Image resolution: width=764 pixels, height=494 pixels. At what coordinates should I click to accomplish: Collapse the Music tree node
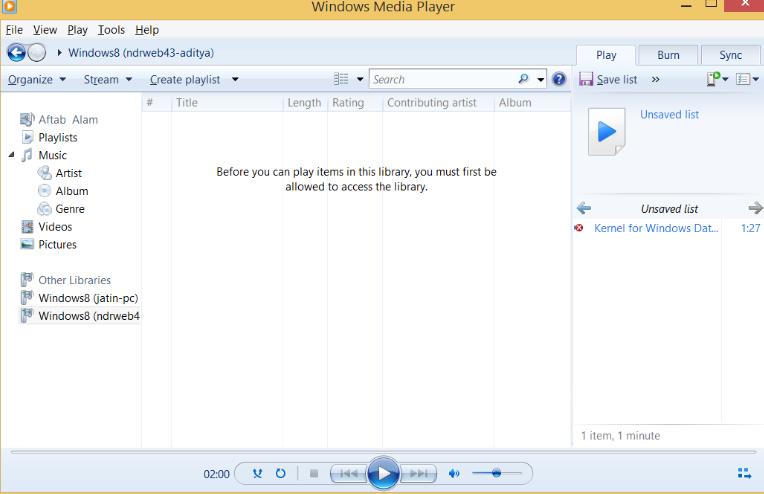click(x=12, y=155)
